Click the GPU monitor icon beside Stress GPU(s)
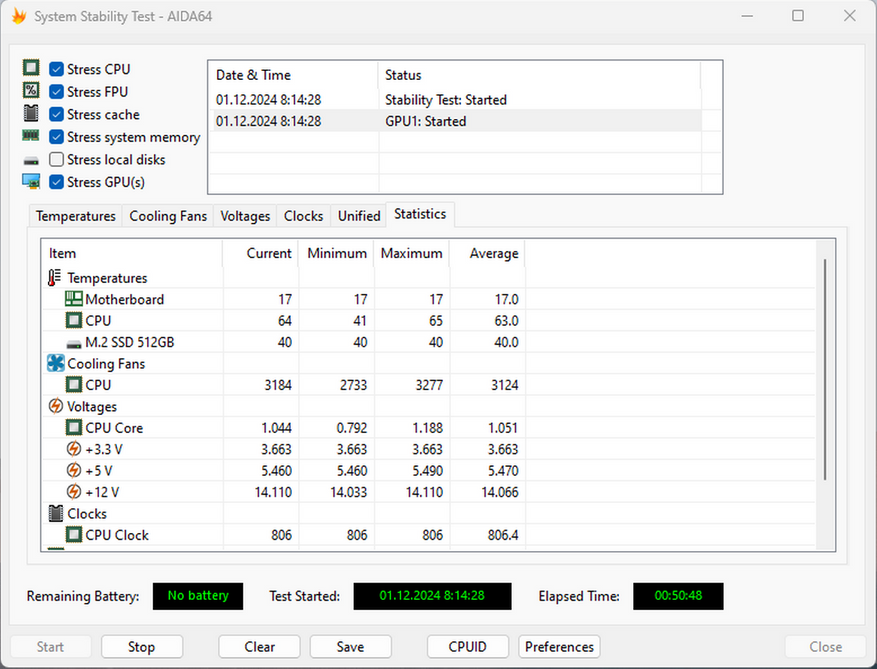The image size is (877, 669). tap(31, 182)
